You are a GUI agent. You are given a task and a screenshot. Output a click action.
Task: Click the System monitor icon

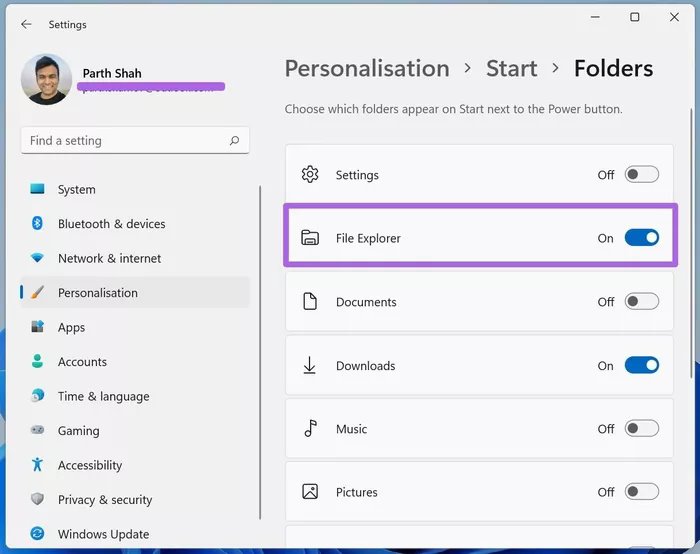click(x=38, y=189)
